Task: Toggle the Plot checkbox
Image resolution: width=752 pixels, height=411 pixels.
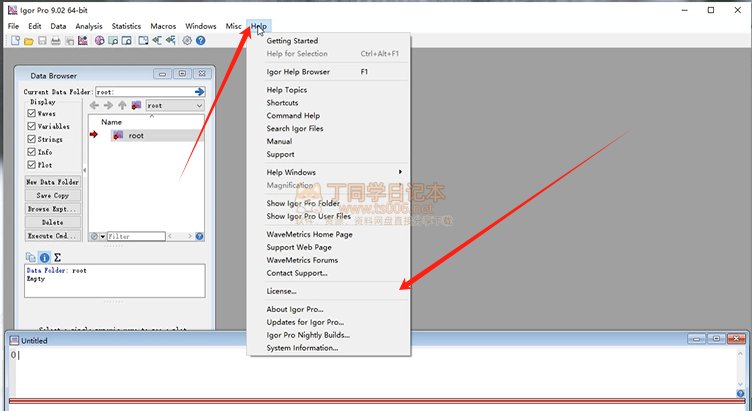Action: 32,165
